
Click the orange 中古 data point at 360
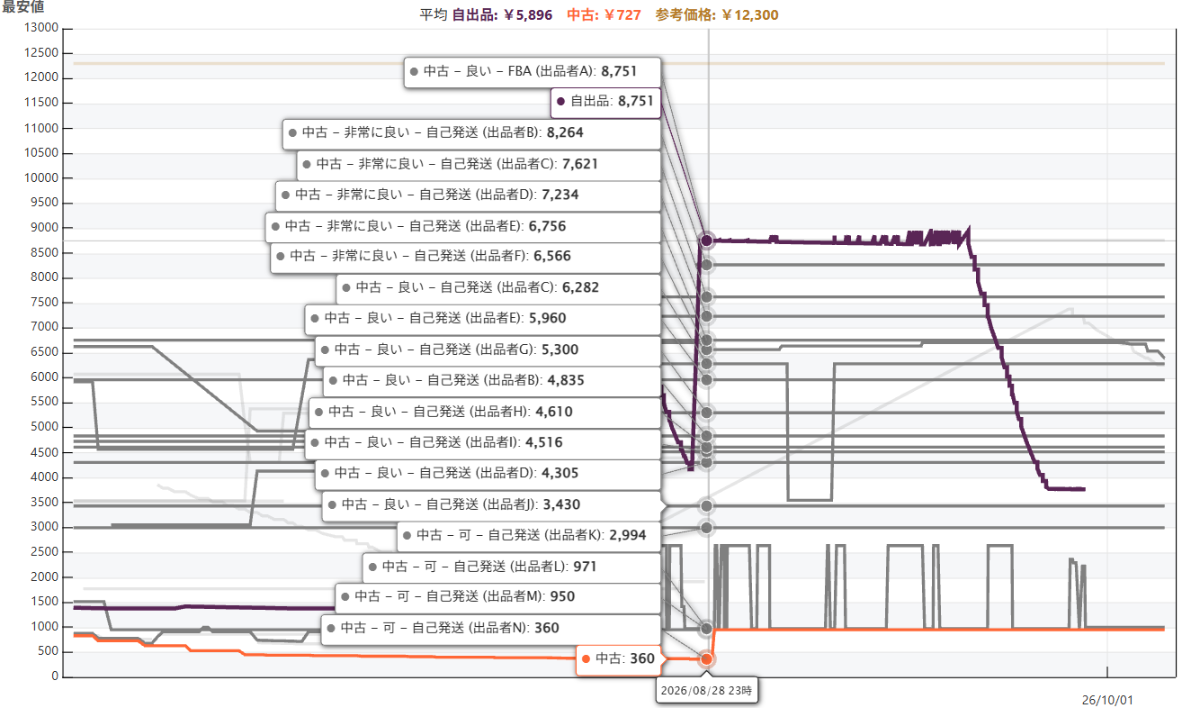tap(706, 659)
